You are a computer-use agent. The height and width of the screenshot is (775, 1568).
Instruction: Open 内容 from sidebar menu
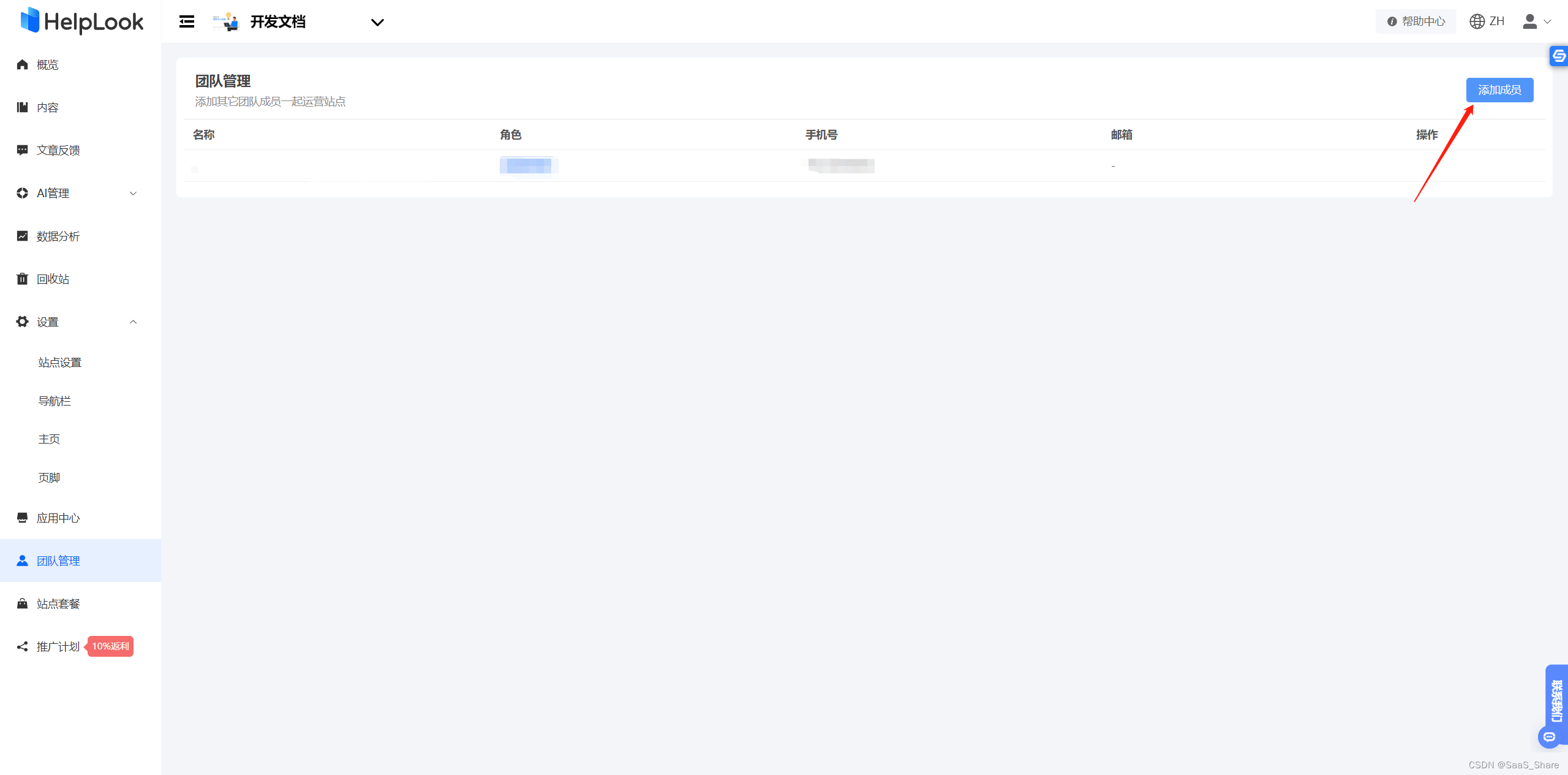(x=48, y=108)
